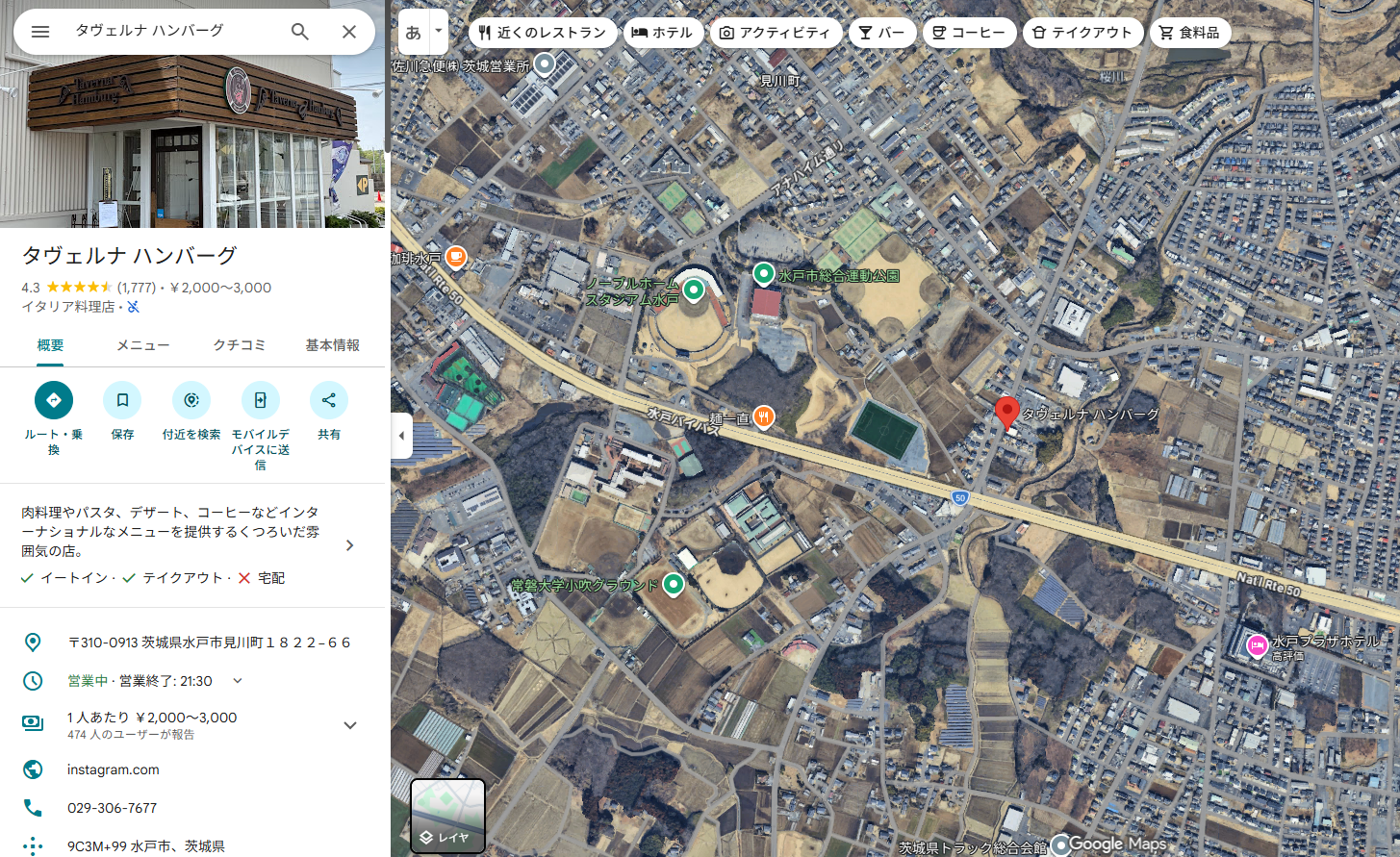Open the instagram.com website link
This screenshot has height=857, width=1400.
coord(114,769)
